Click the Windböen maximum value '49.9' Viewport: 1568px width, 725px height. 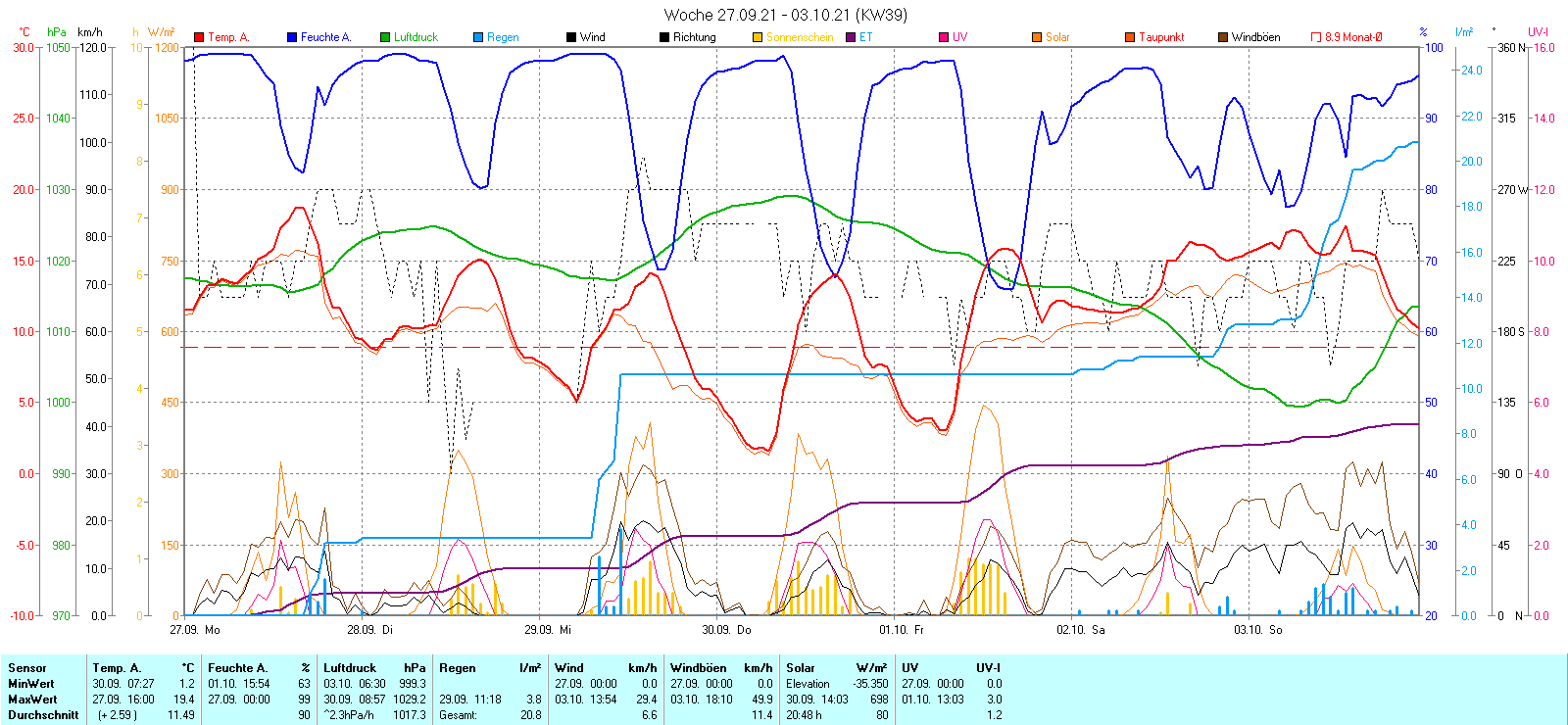[762, 700]
